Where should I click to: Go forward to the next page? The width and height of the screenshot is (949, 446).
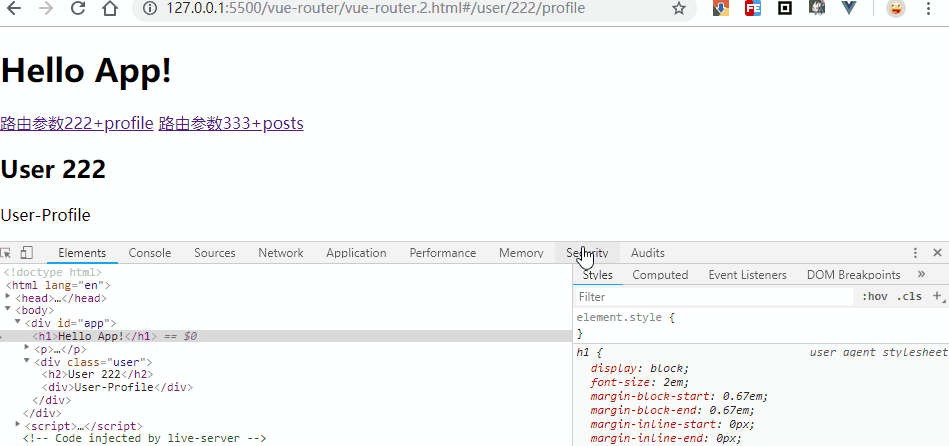(46, 8)
